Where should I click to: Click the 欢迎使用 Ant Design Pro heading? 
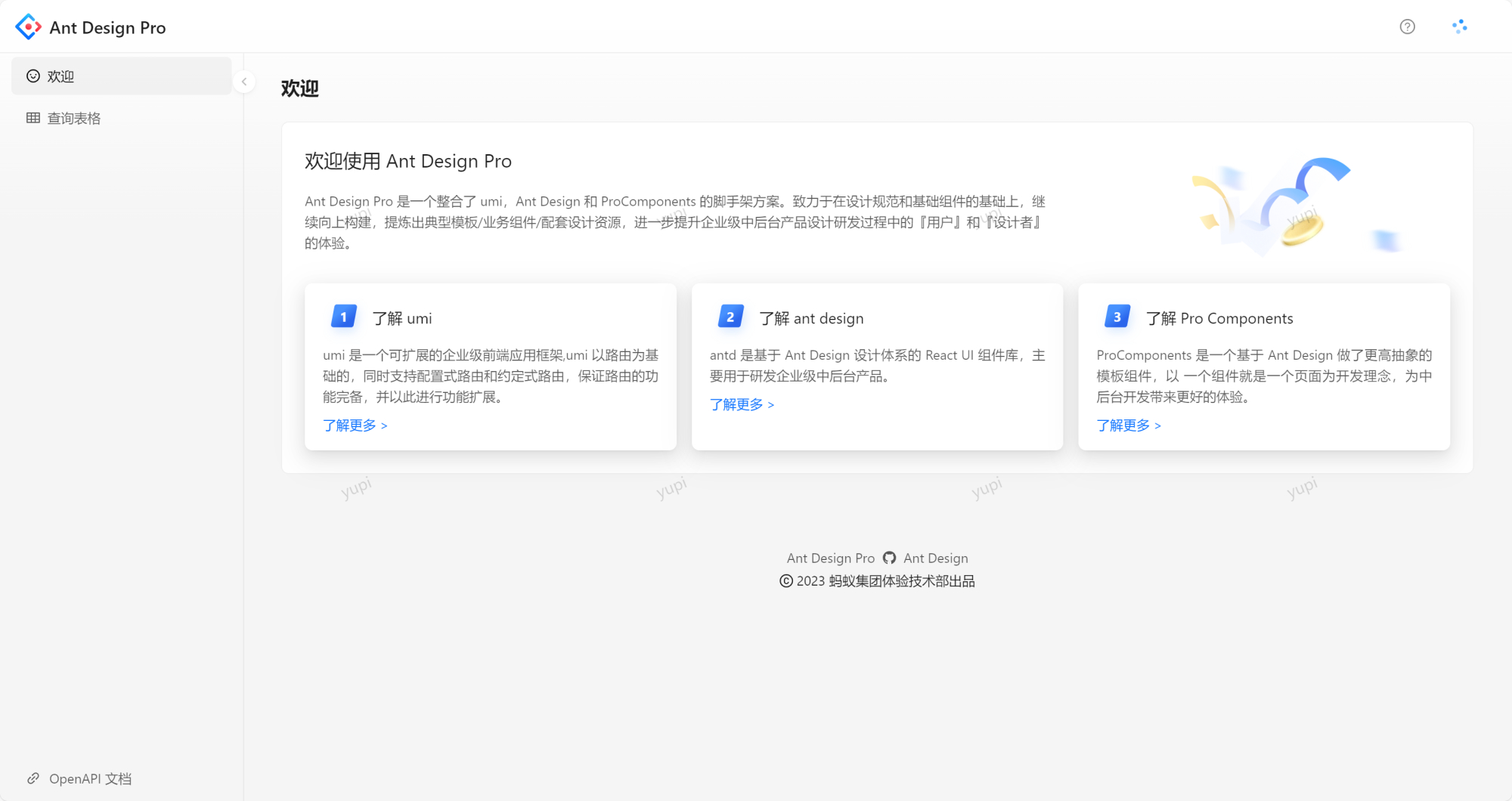coord(408,161)
